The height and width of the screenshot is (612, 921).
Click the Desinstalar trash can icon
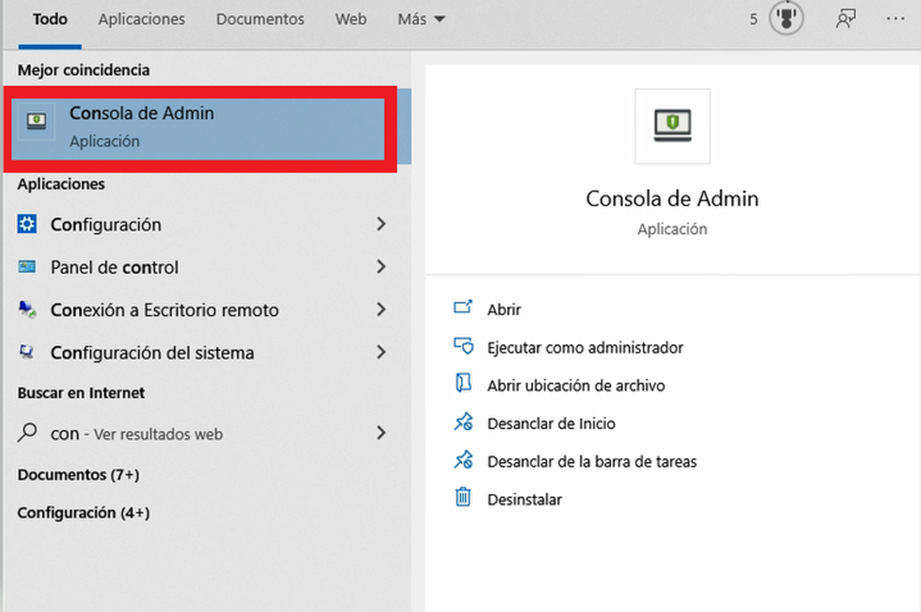[463, 497]
